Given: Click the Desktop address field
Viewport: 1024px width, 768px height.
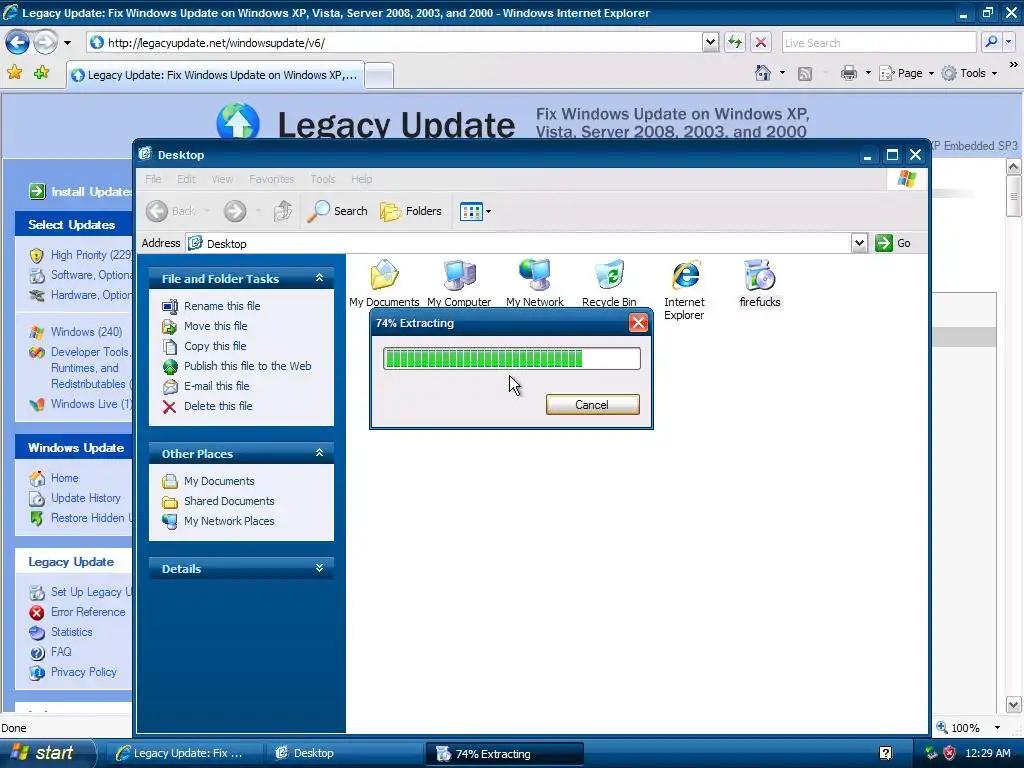Looking at the screenshot, I should point(519,243).
